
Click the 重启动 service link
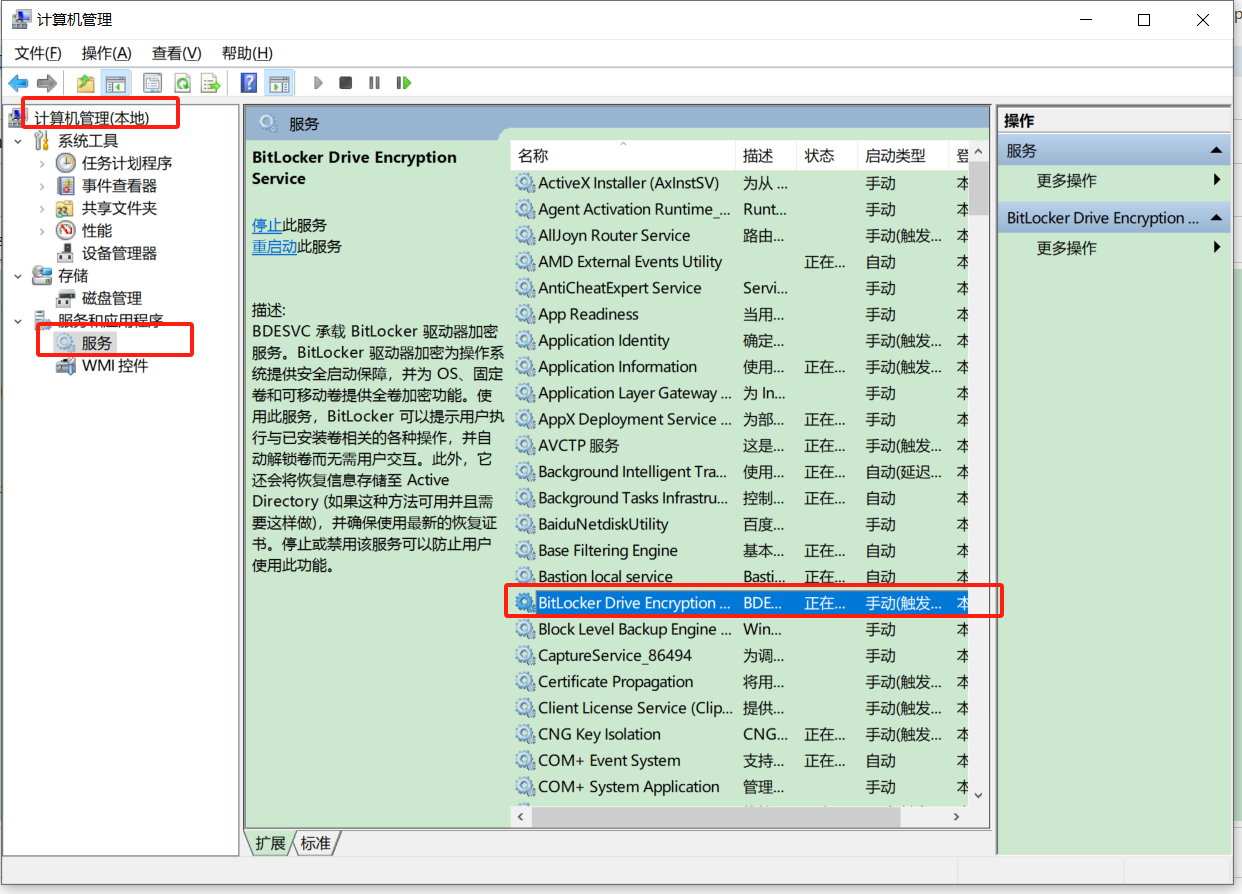[274, 246]
